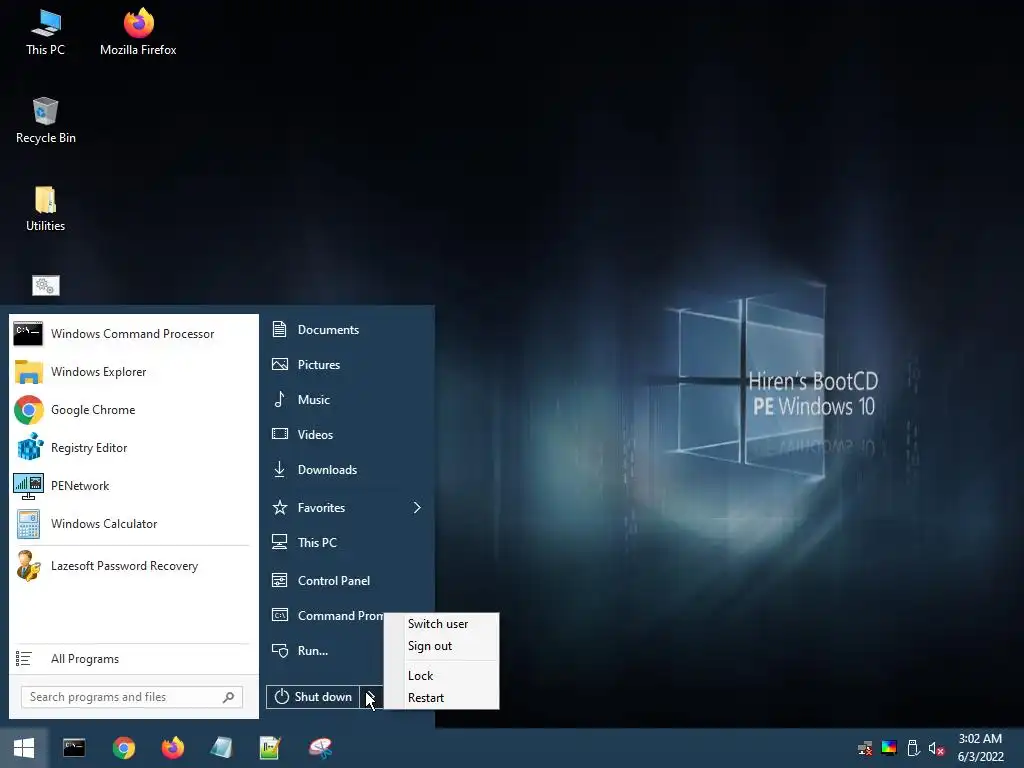The image size is (1024, 768).
Task: Open Windows Calculator
Action: [134, 524]
